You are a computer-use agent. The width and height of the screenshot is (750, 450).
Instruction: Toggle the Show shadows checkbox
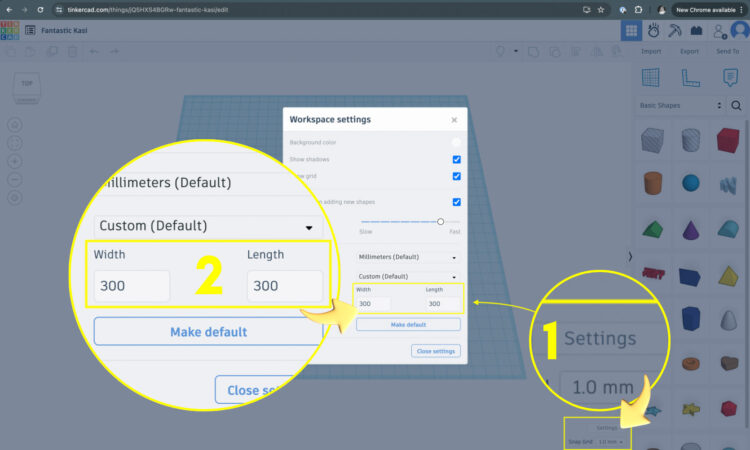pyautogui.click(x=456, y=160)
